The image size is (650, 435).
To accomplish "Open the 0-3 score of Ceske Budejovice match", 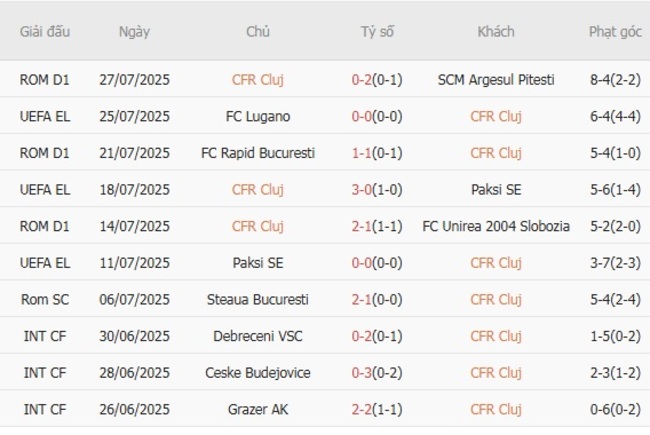I will pyautogui.click(x=362, y=372).
